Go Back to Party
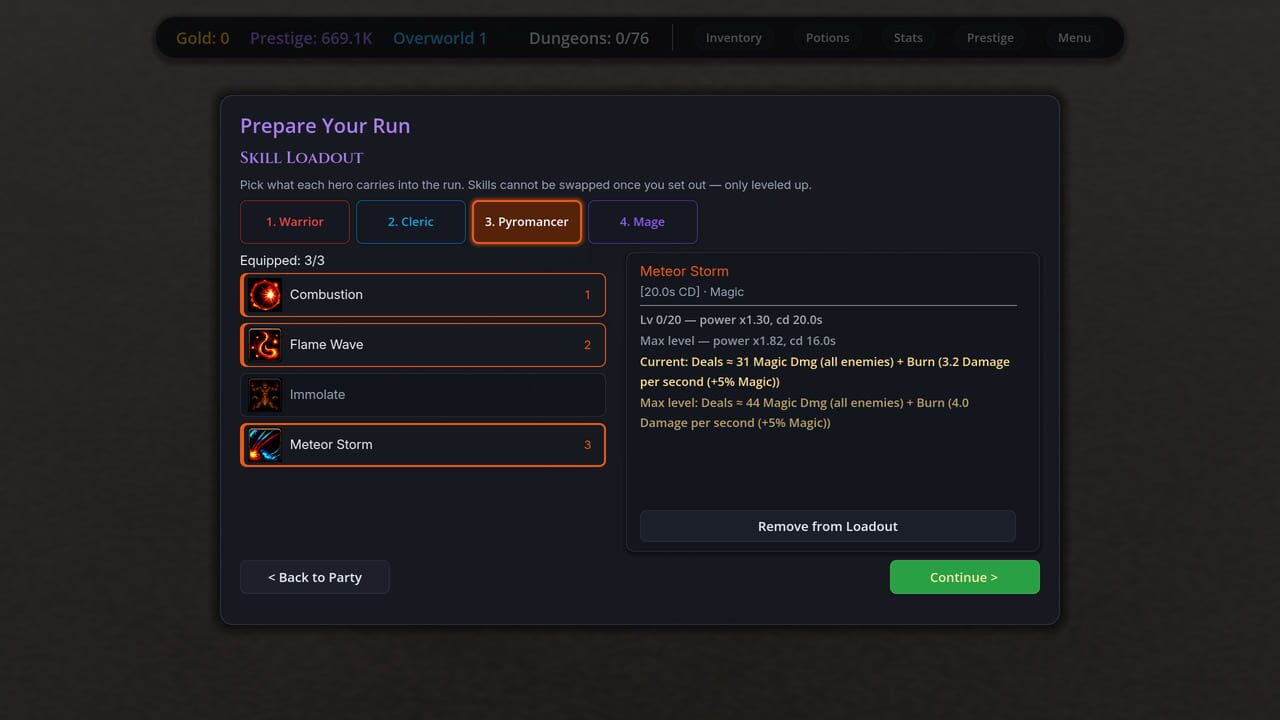1280x720 pixels. click(x=315, y=577)
